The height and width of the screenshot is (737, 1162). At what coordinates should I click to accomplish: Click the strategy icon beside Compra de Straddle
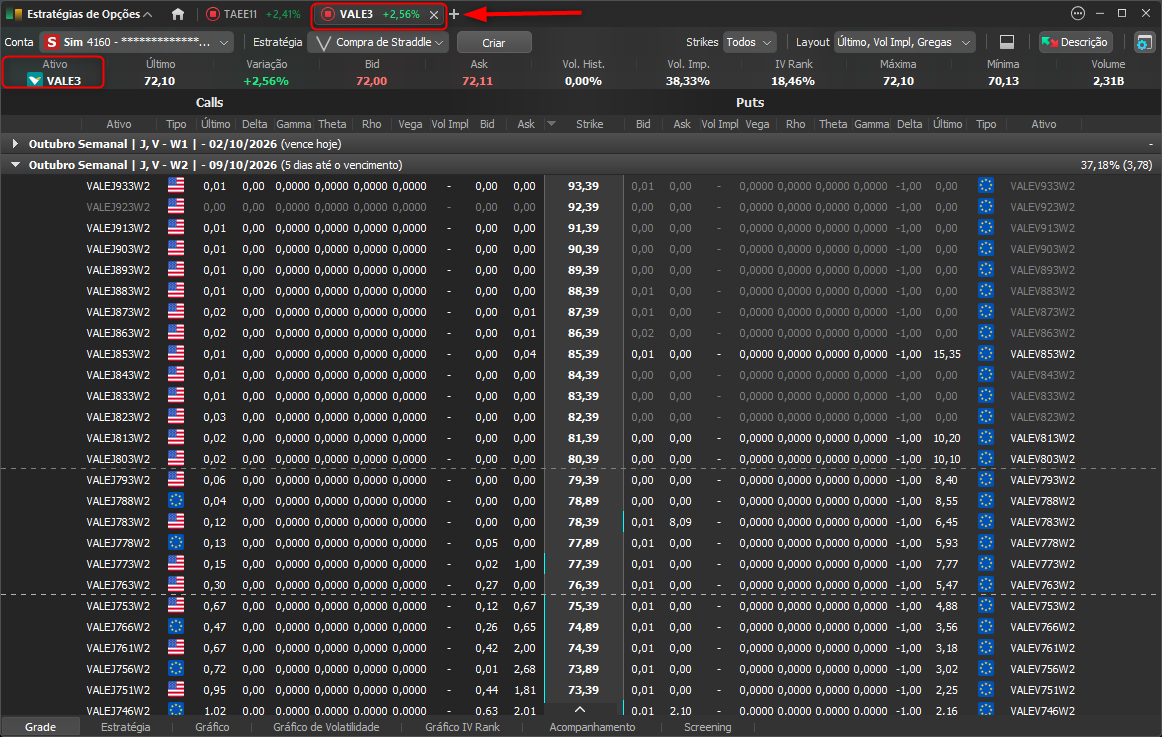(323, 43)
